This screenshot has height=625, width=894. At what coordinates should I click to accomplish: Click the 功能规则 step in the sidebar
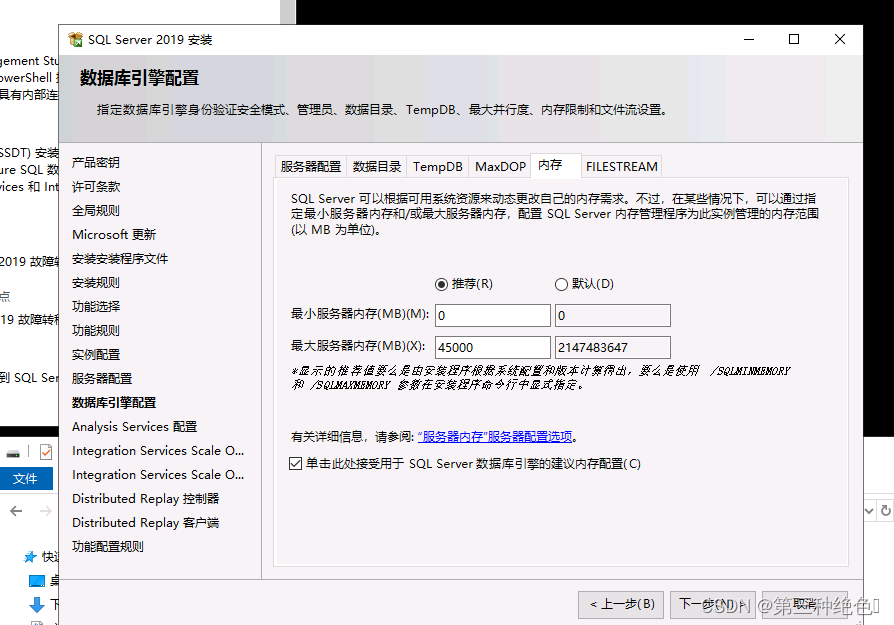[x=96, y=330]
